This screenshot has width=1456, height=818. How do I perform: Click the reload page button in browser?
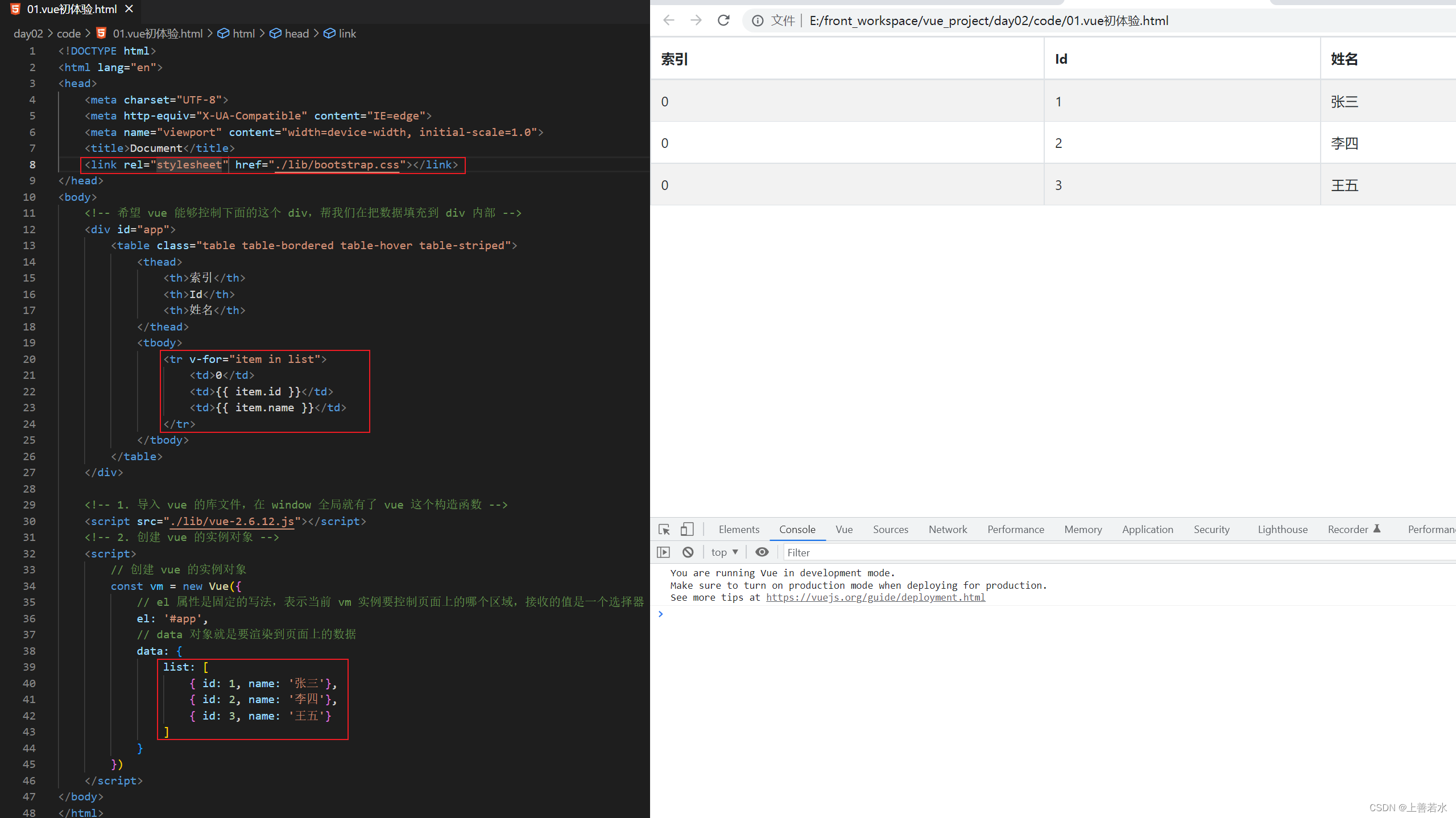[723, 21]
